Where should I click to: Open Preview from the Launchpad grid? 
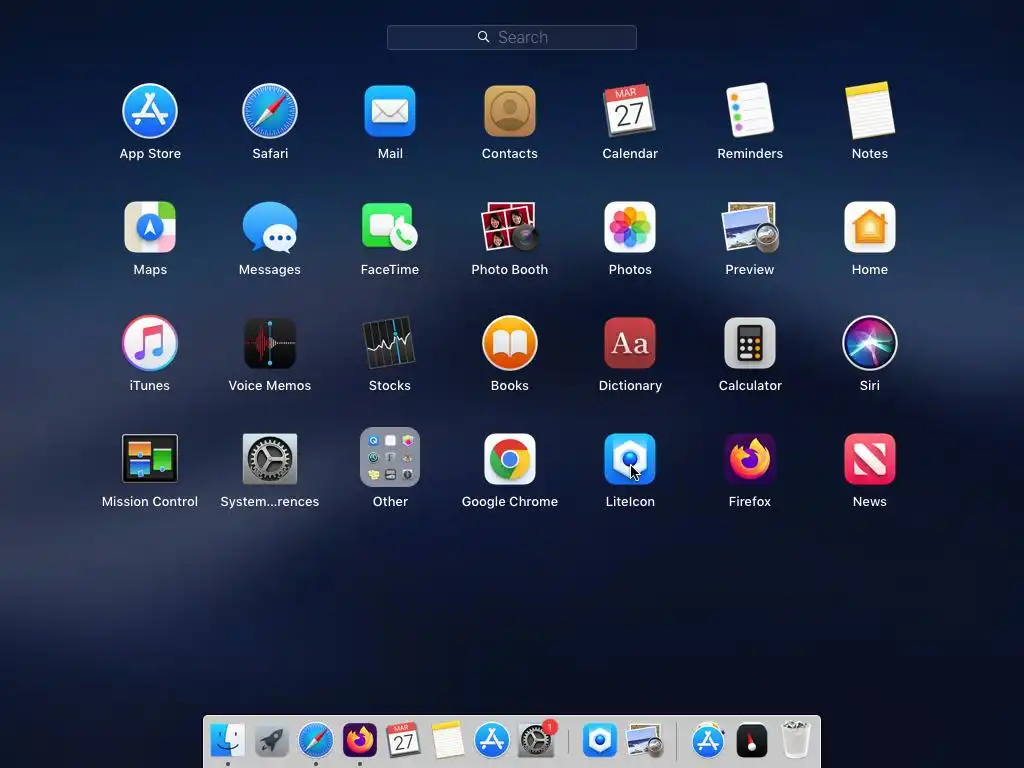(750, 227)
